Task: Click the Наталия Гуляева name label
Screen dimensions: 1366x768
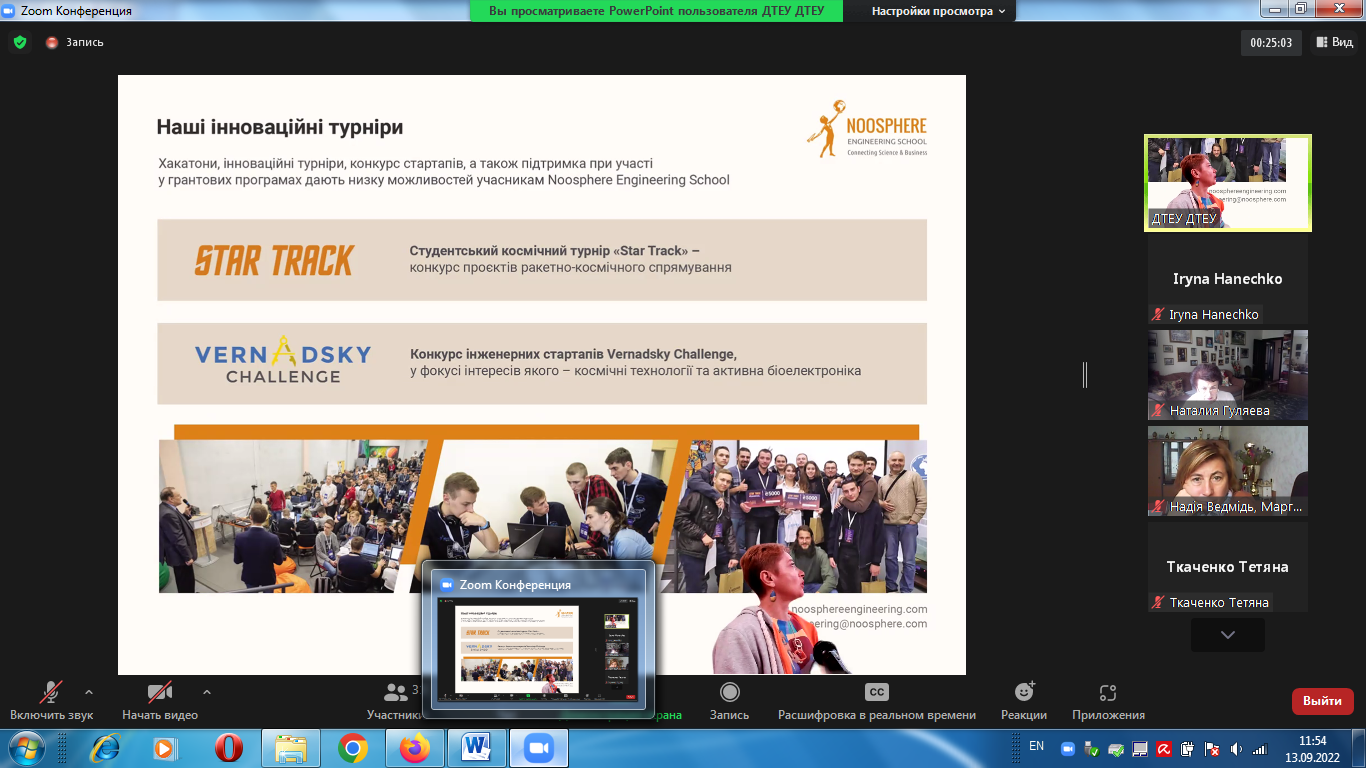Action: coord(1210,410)
